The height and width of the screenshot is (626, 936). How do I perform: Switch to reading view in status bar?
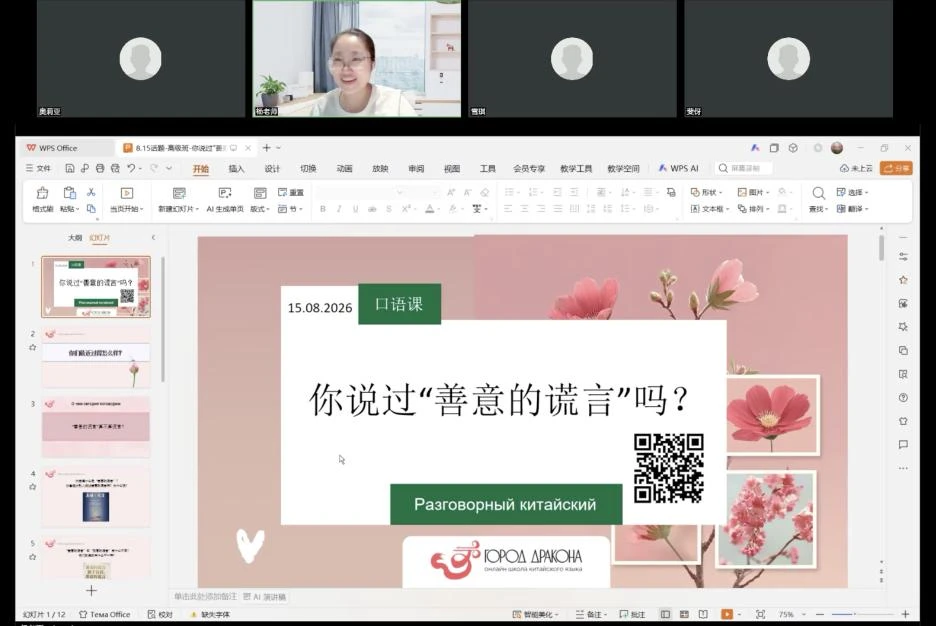(703, 614)
